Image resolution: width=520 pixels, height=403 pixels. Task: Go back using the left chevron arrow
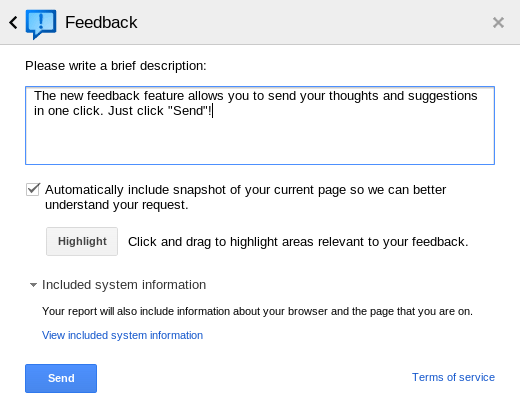pos(13,23)
